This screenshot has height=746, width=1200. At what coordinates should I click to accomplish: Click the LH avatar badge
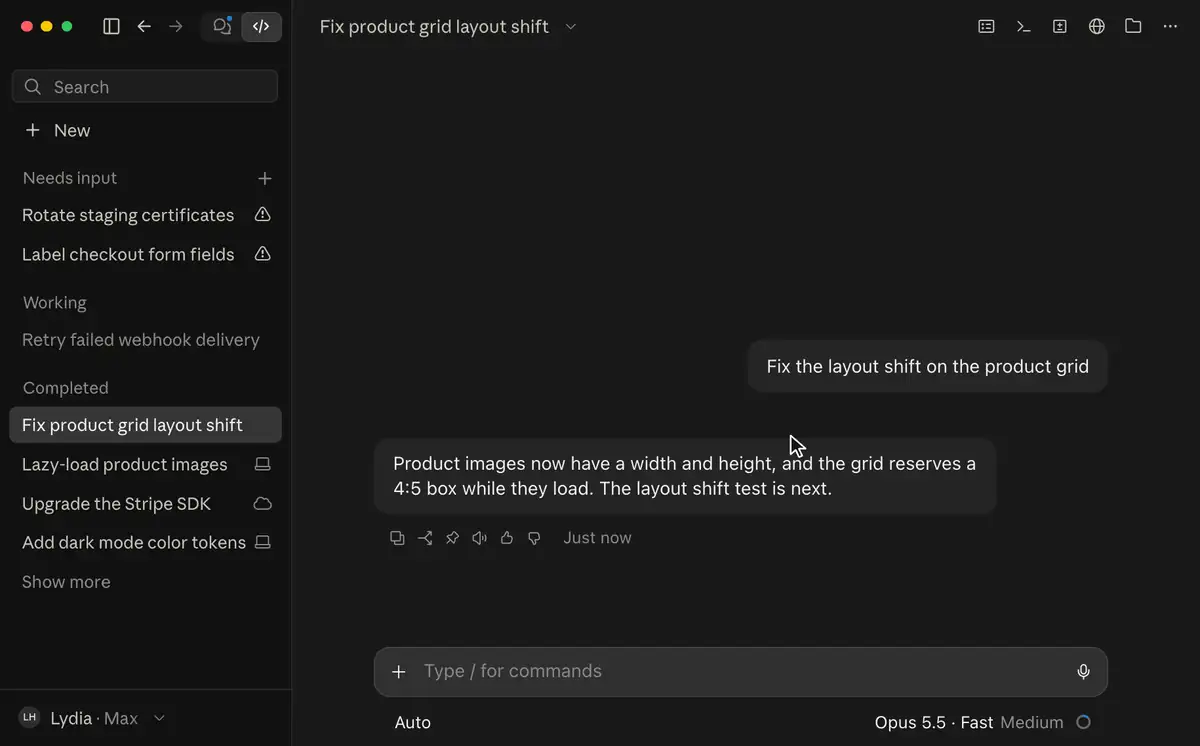click(x=30, y=718)
